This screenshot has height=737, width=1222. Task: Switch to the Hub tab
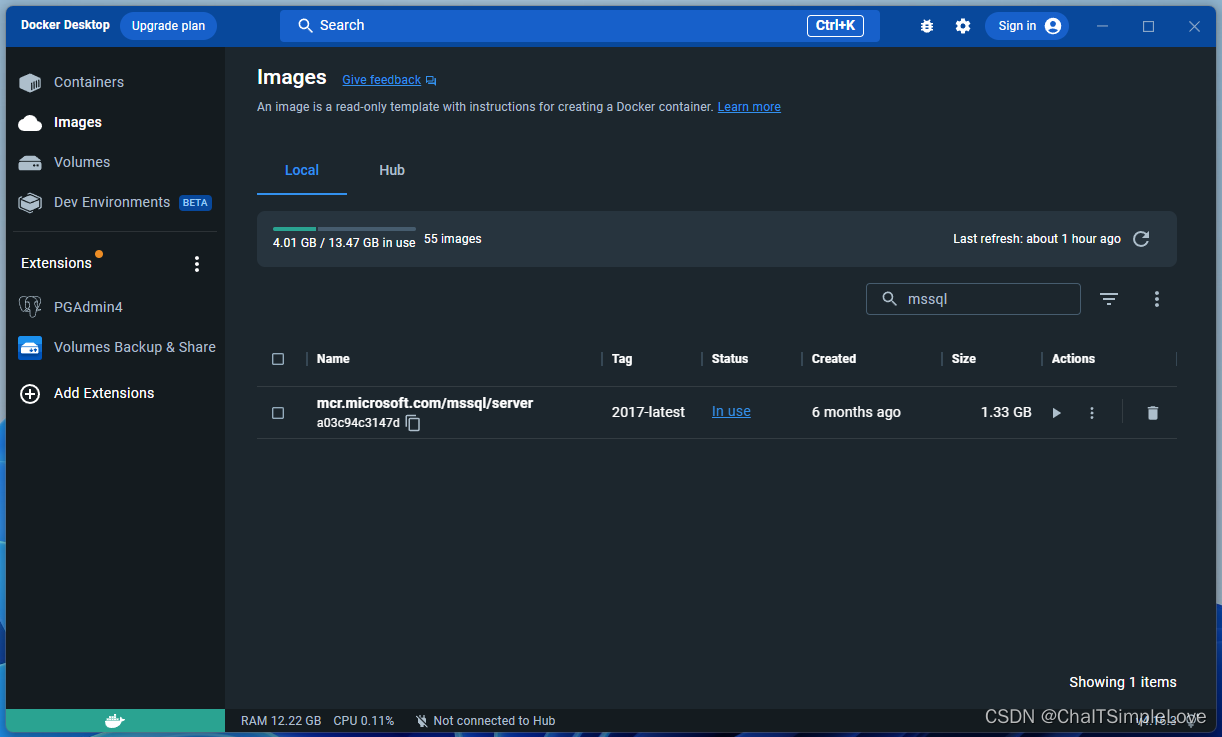tap(392, 171)
